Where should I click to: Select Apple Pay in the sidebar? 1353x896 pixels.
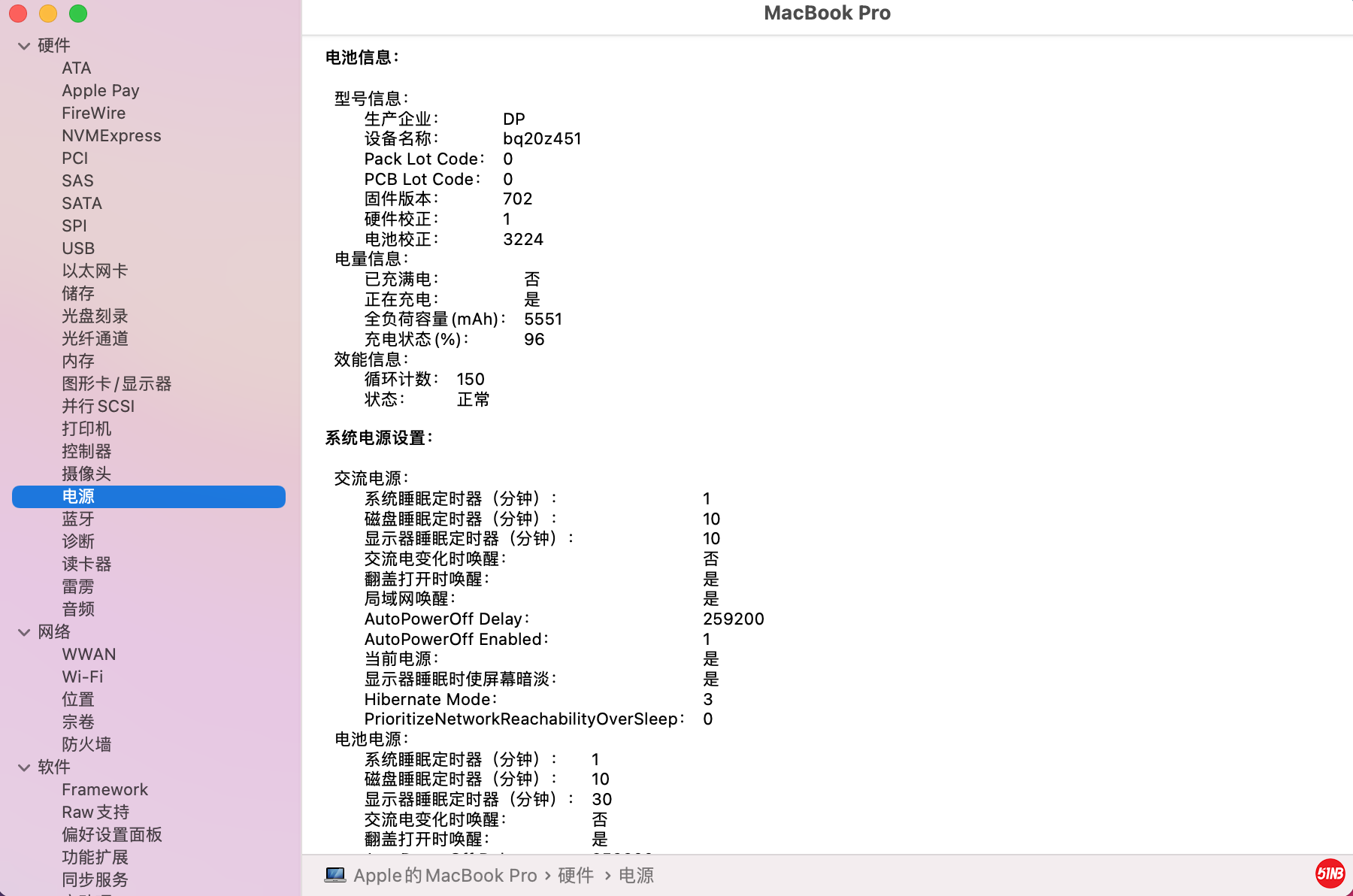click(100, 90)
